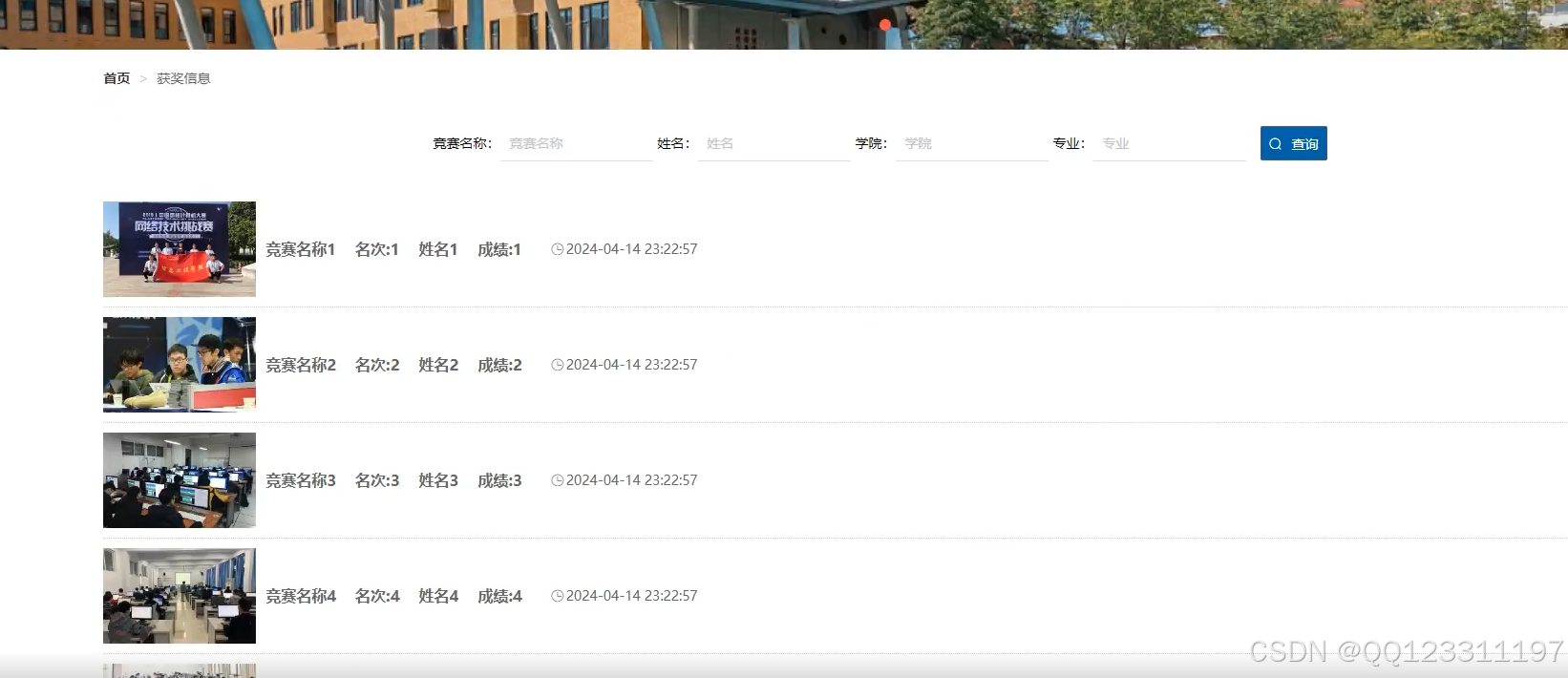1568x678 pixels.
Task: Click the text 名次:3
Action: (x=377, y=480)
